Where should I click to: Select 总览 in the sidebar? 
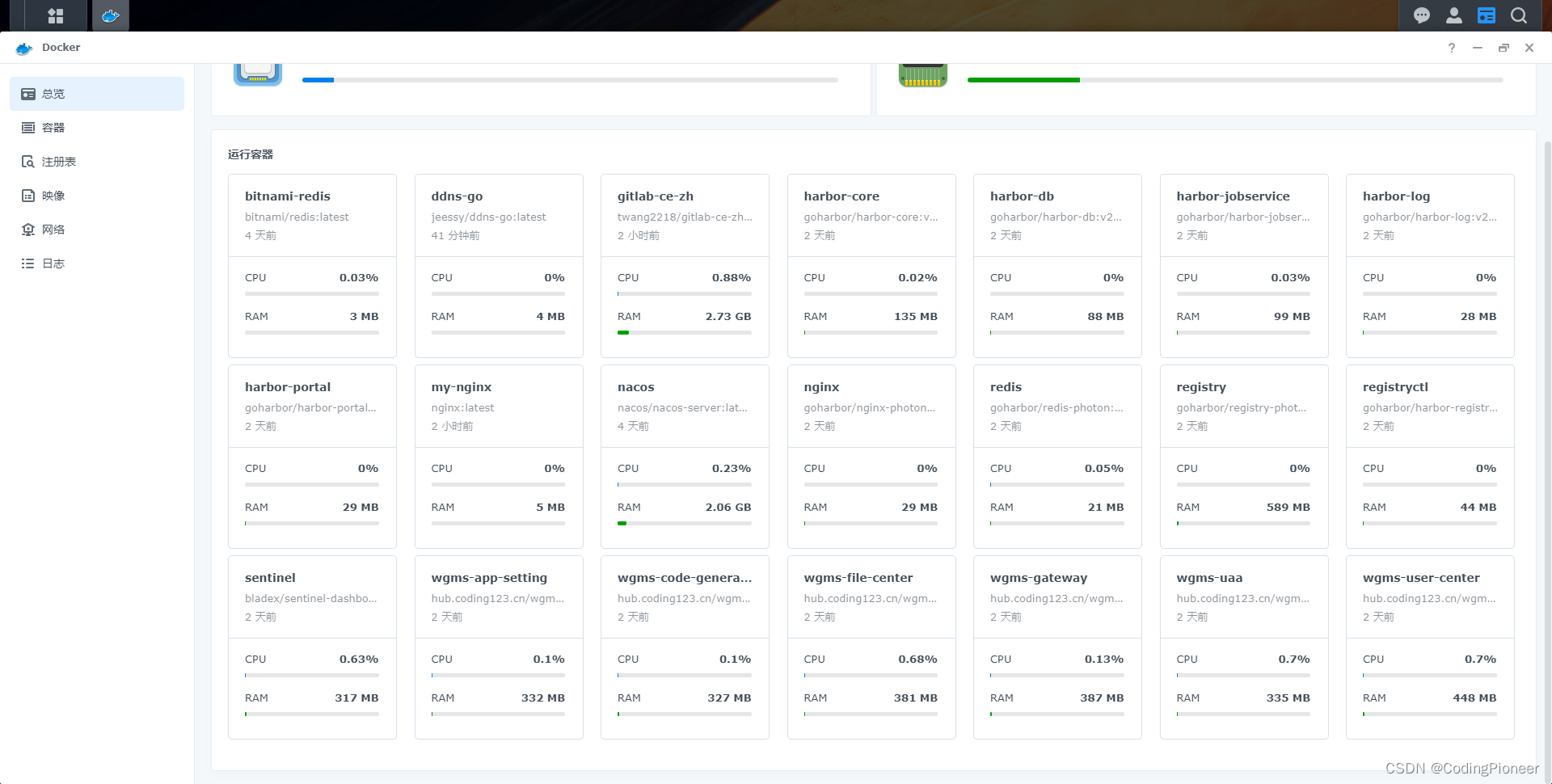pos(97,94)
